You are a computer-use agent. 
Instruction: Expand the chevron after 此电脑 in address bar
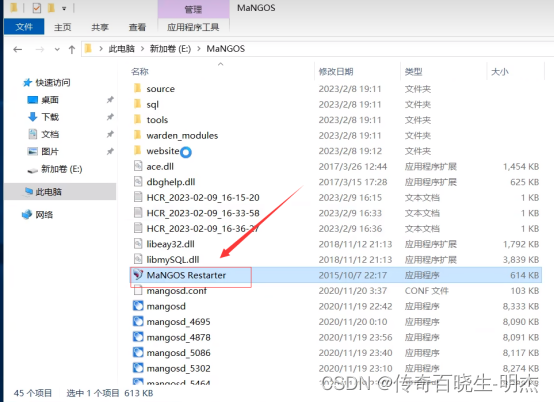tap(142, 49)
